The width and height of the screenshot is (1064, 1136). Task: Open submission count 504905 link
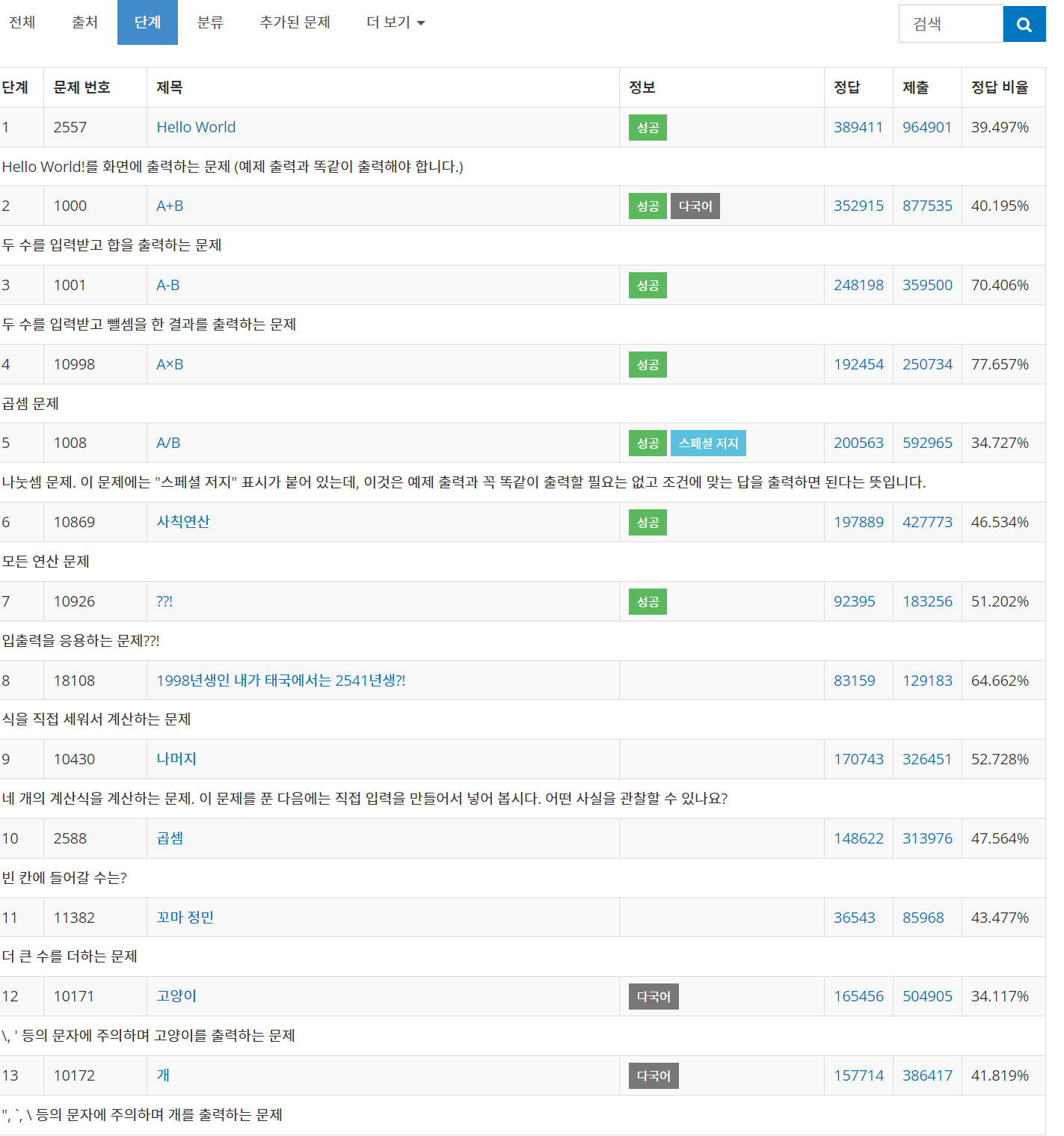click(x=927, y=996)
